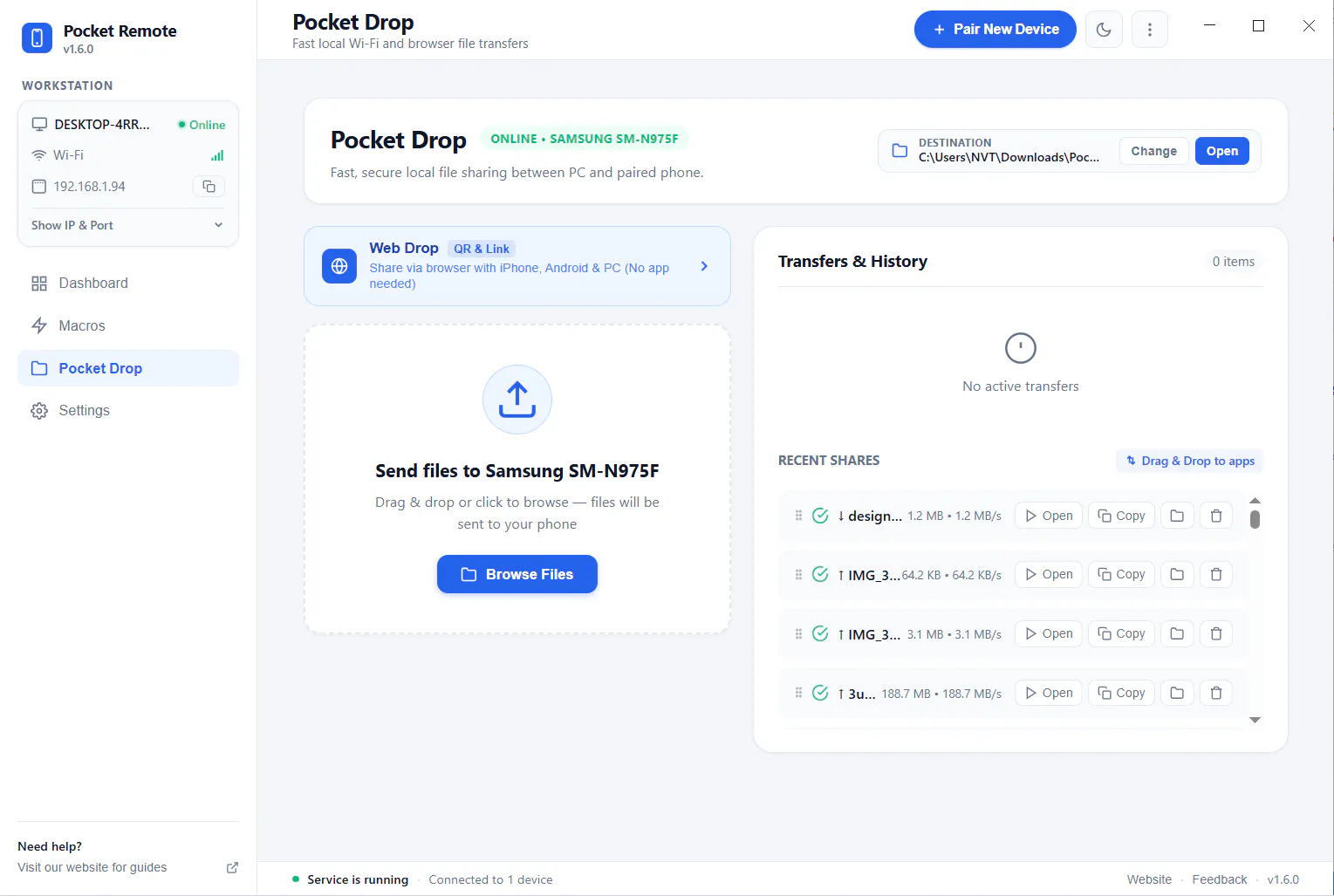
Task: Copy the design... file share
Action: tap(1121, 516)
